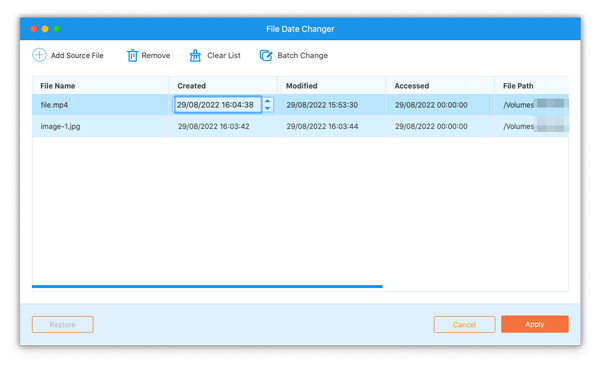Click the Add Source File label
600x367 pixels.
[x=77, y=55]
